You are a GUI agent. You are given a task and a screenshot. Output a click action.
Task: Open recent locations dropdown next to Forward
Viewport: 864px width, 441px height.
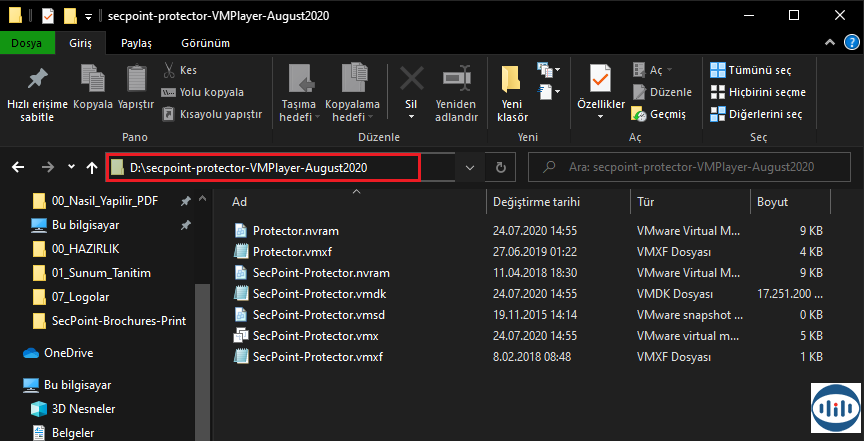[71, 167]
